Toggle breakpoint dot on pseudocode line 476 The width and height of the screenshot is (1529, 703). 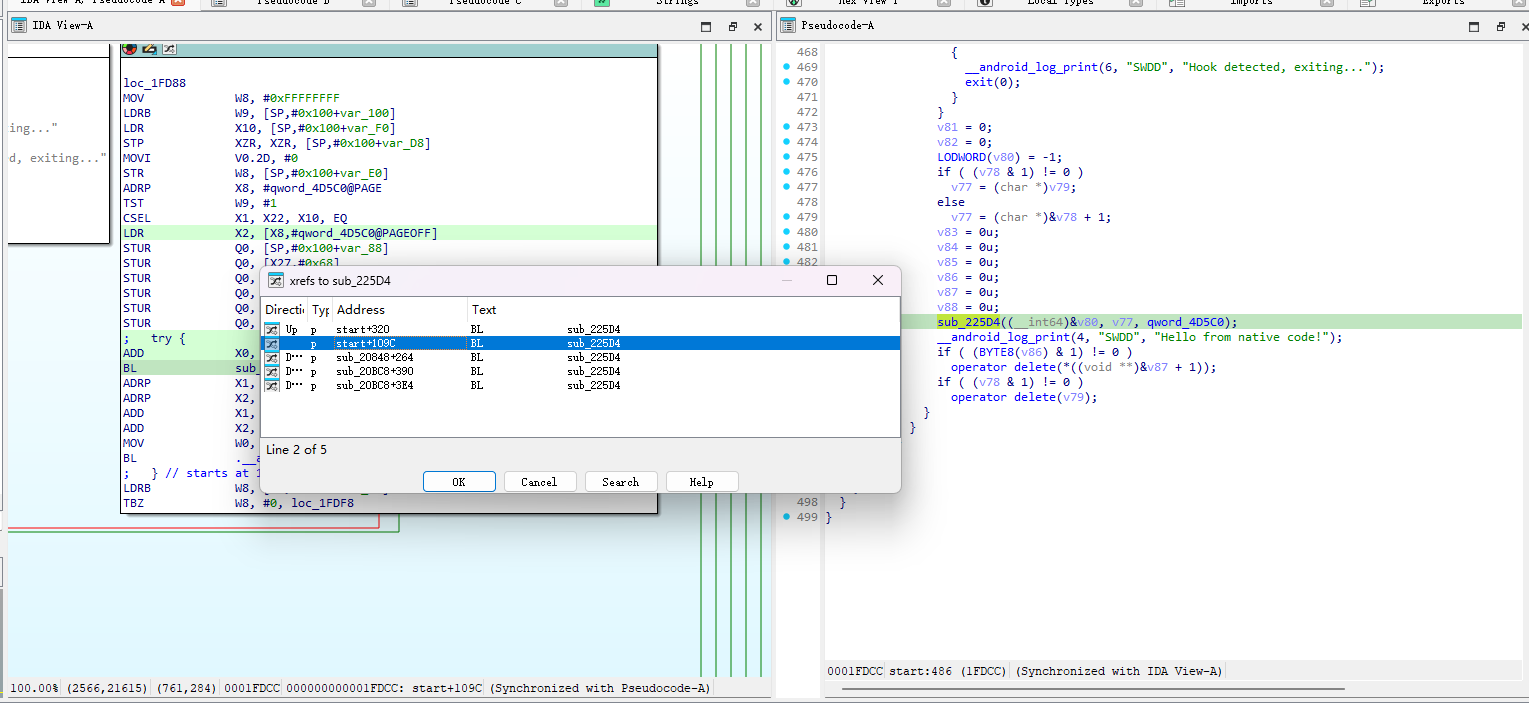point(787,172)
